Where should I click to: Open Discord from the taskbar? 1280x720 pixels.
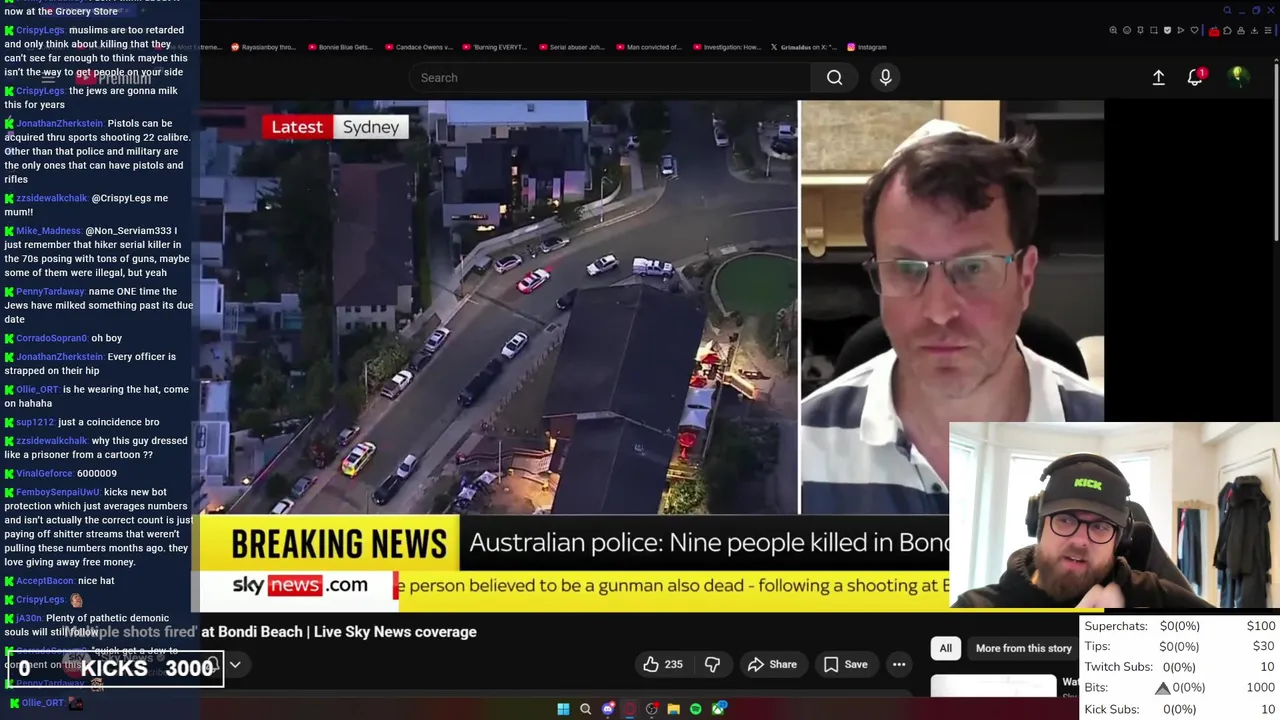click(607, 709)
